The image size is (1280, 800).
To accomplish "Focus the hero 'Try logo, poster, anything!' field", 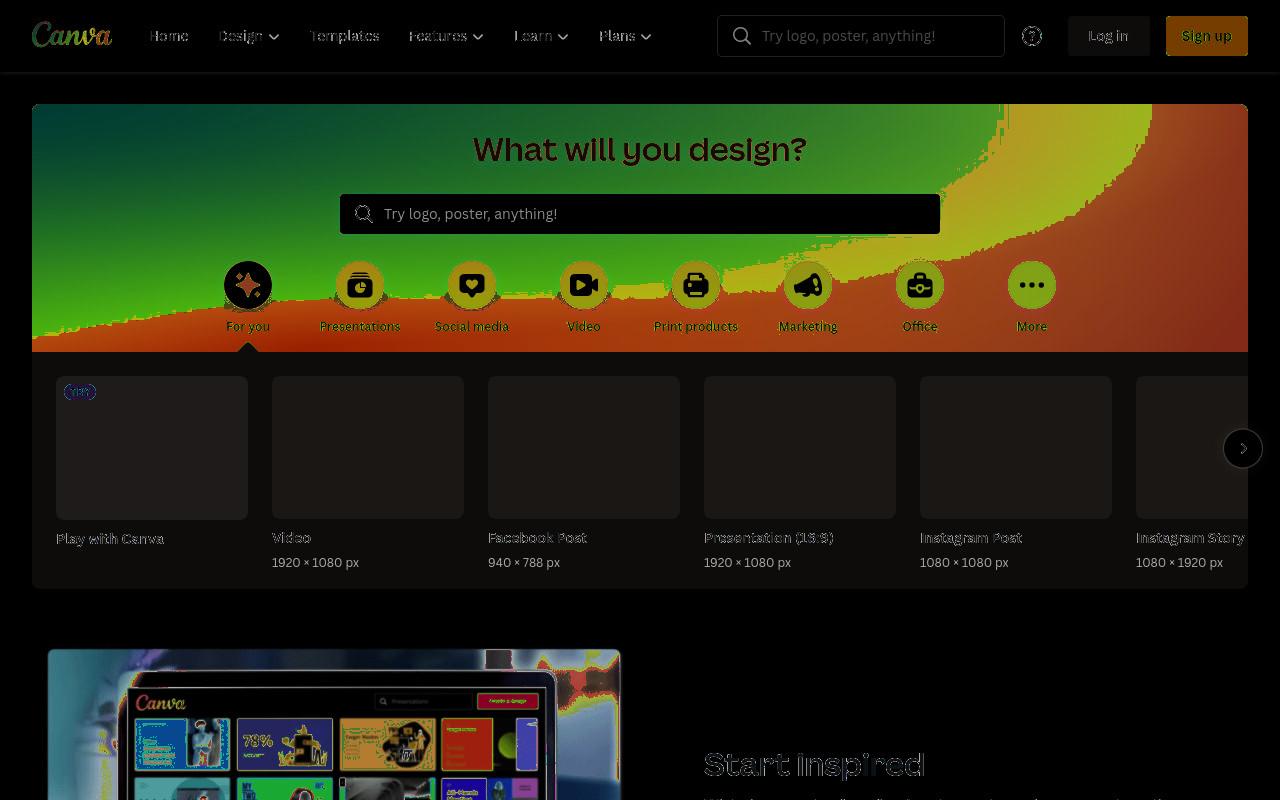I will [640, 214].
